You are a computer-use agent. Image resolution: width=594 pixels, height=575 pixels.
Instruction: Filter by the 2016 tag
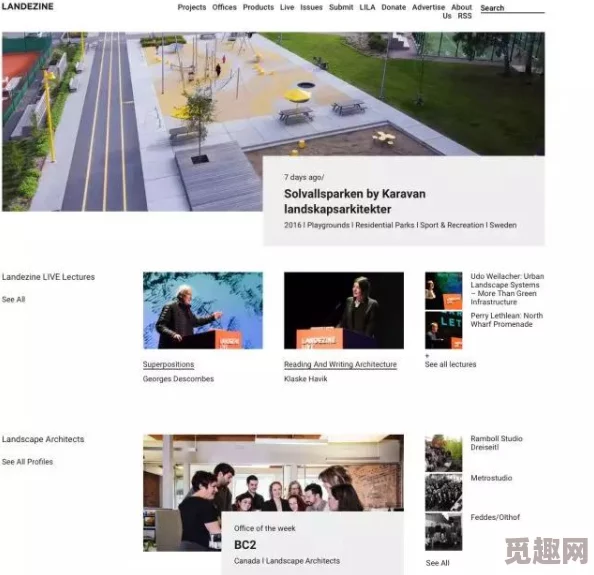(292, 225)
